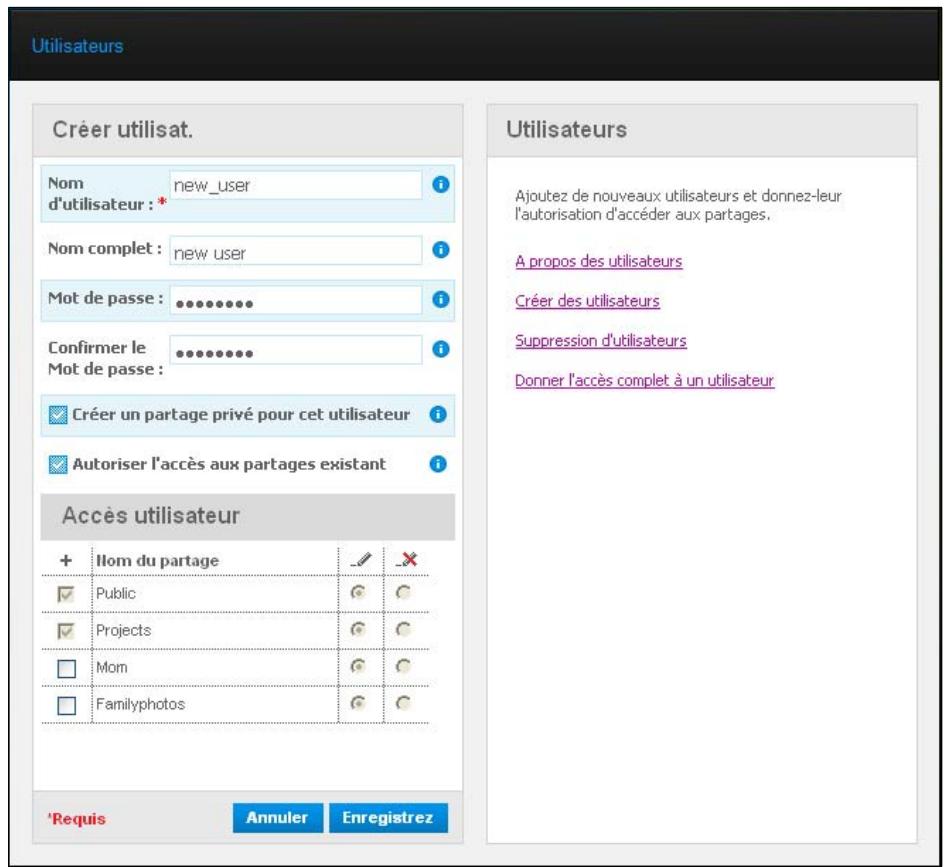Uncheck Créer un partage privé pour cet utilisateur
Image resolution: width=945 pixels, height=867 pixels.
click(58, 415)
